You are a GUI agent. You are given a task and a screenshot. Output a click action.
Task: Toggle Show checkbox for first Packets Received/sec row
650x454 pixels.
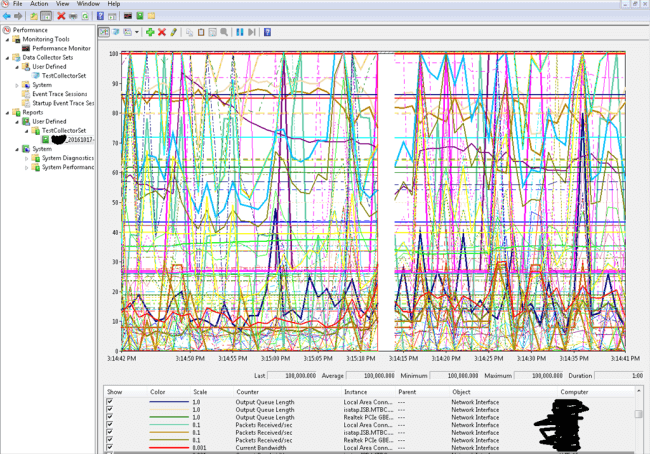110,422
